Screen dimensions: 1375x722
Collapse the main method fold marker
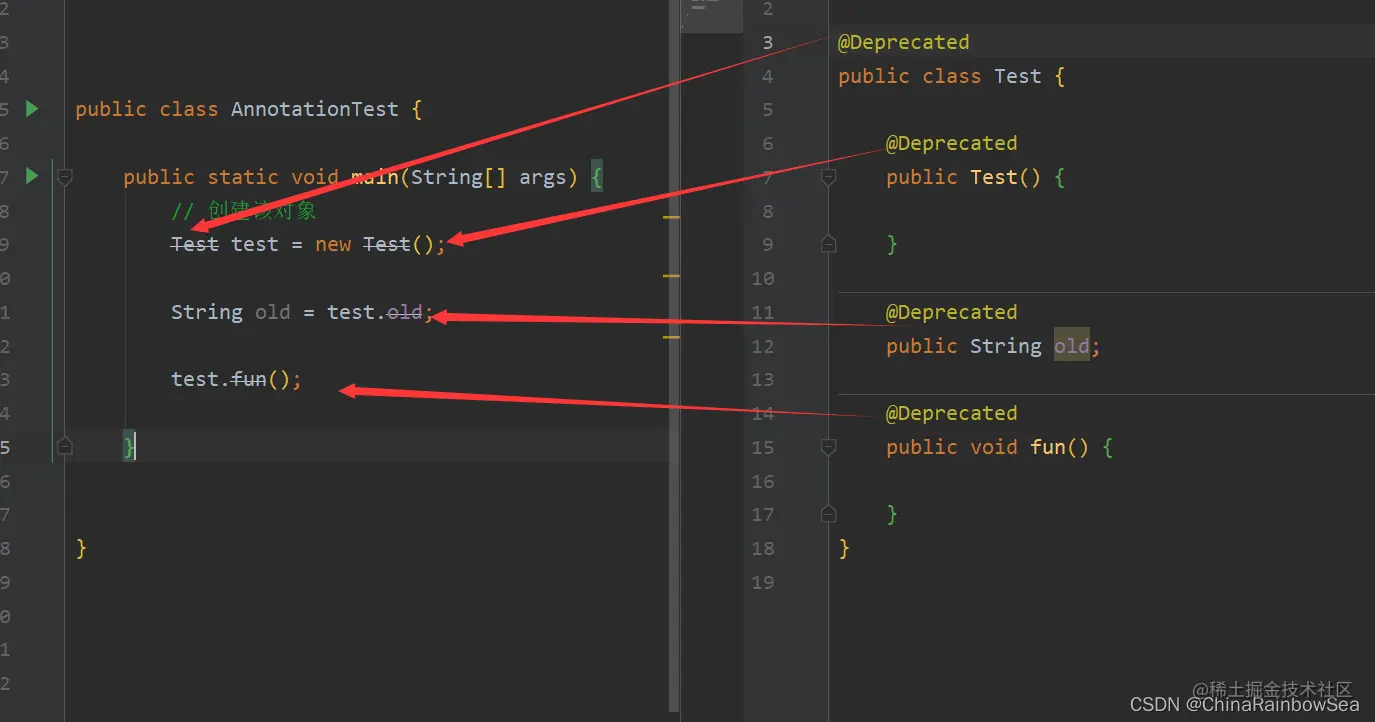click(65, 177)
